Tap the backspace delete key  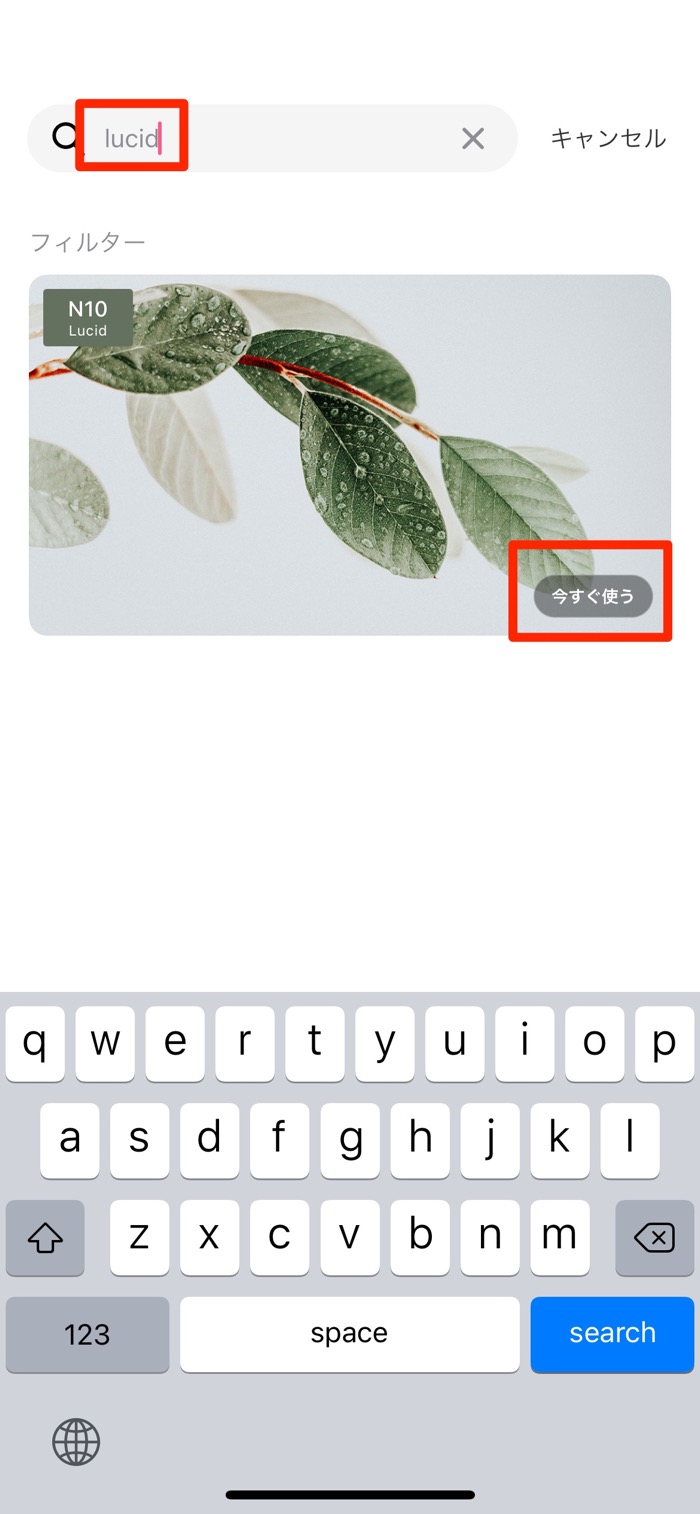(x=655, y=1238)
